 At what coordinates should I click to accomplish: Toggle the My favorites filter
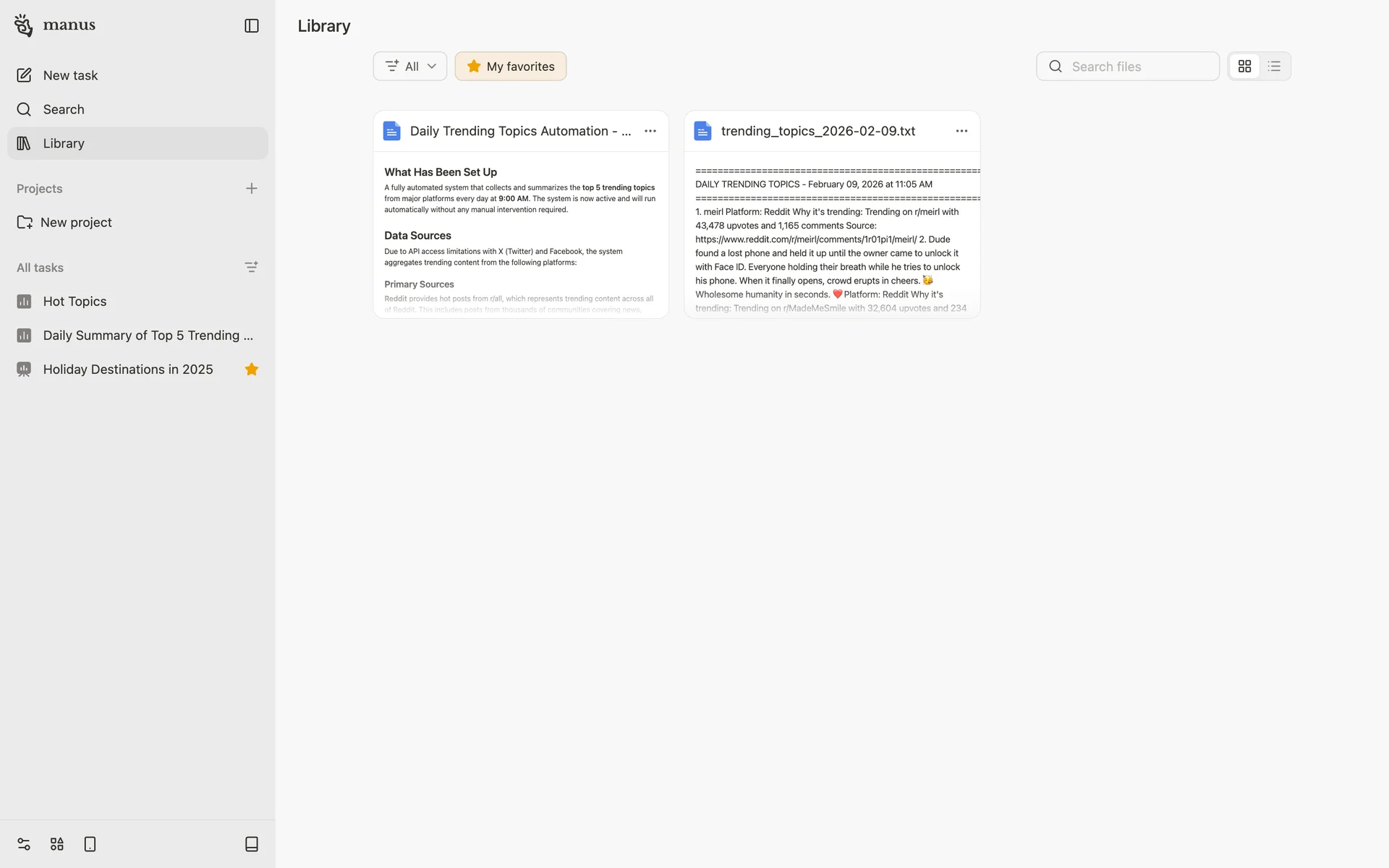511,67
